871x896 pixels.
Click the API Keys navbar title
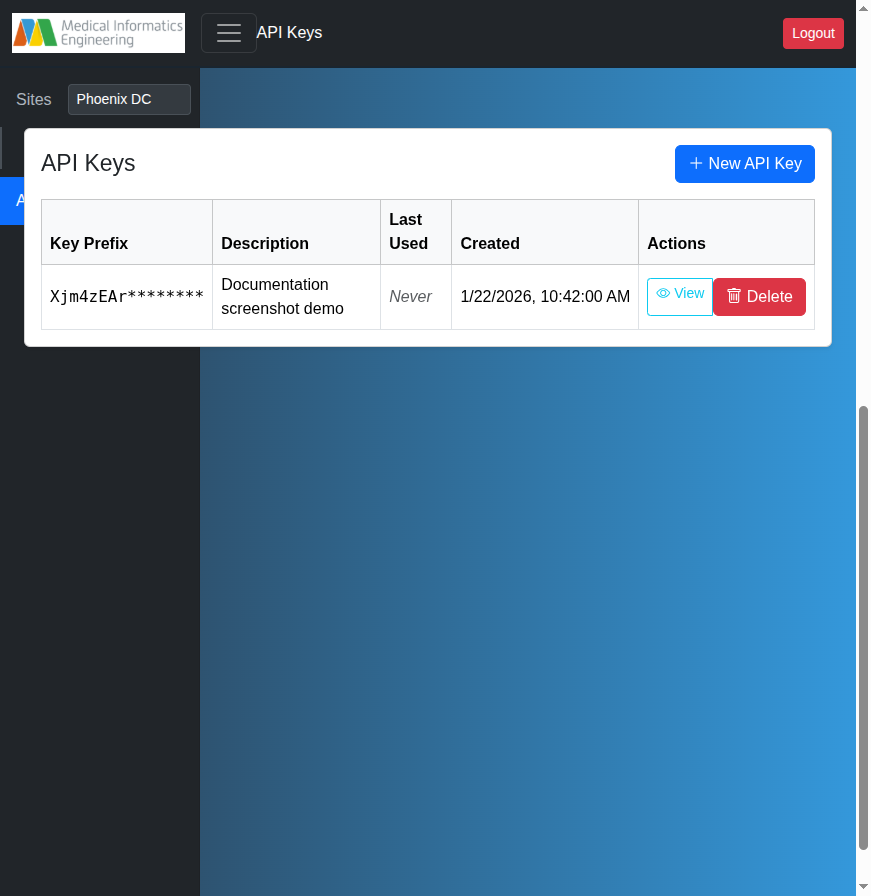point(290,32)
